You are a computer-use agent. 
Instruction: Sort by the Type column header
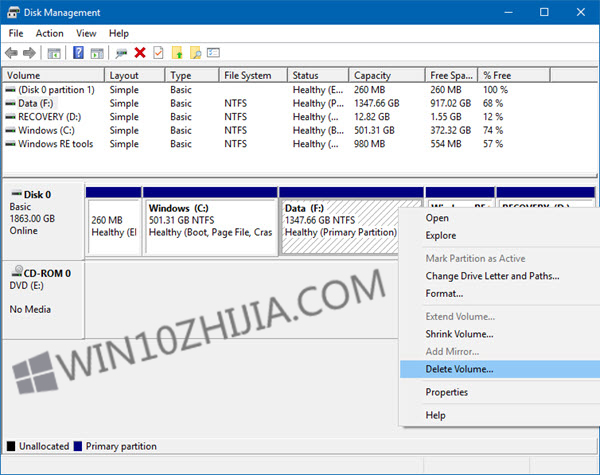click(192, 75)
